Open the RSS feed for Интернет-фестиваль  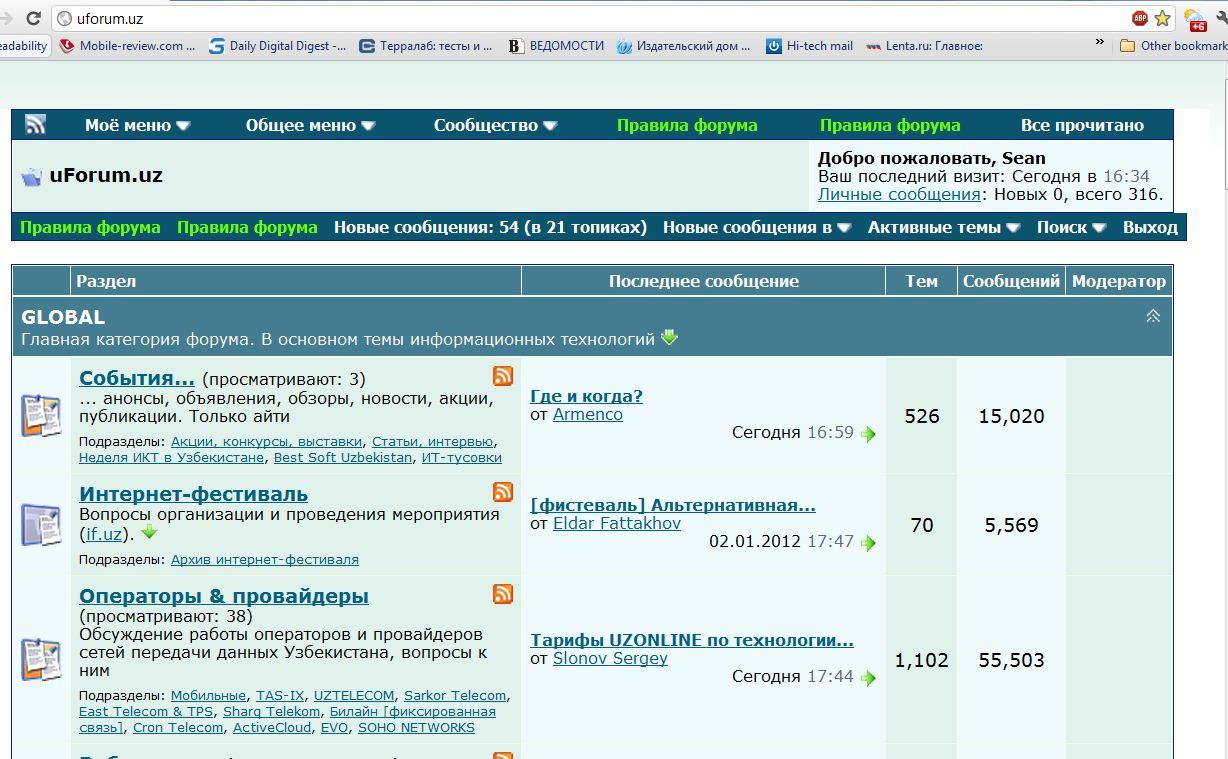point(503,492)
